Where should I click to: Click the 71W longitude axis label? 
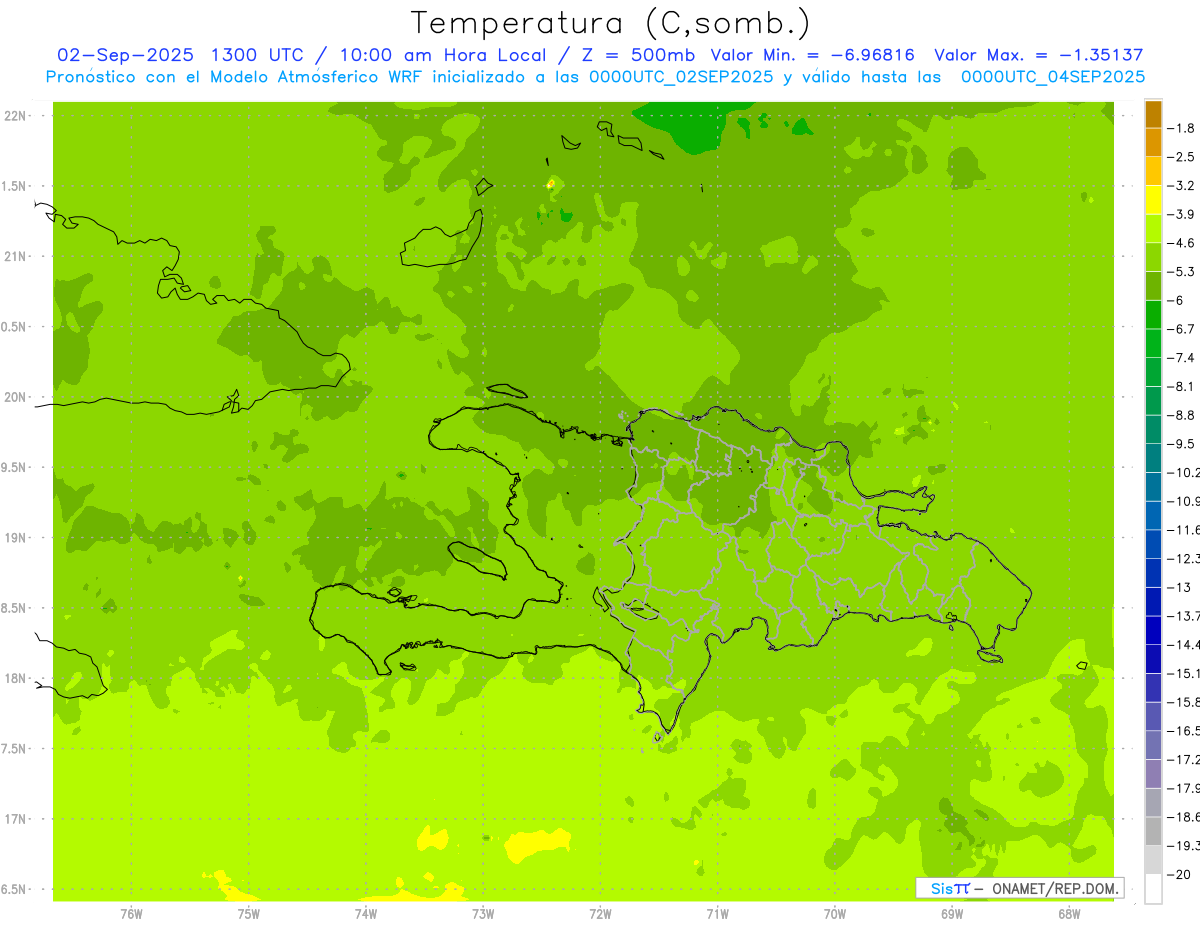717,914
